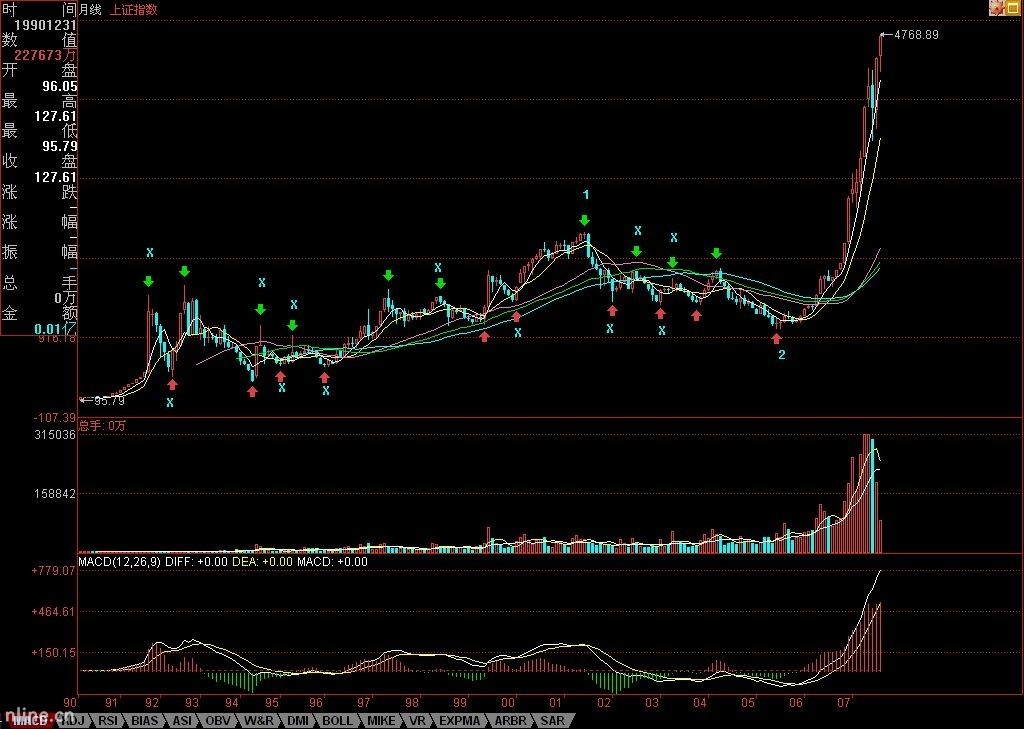Click the +779.07 MACD axis label

[54, 571]
